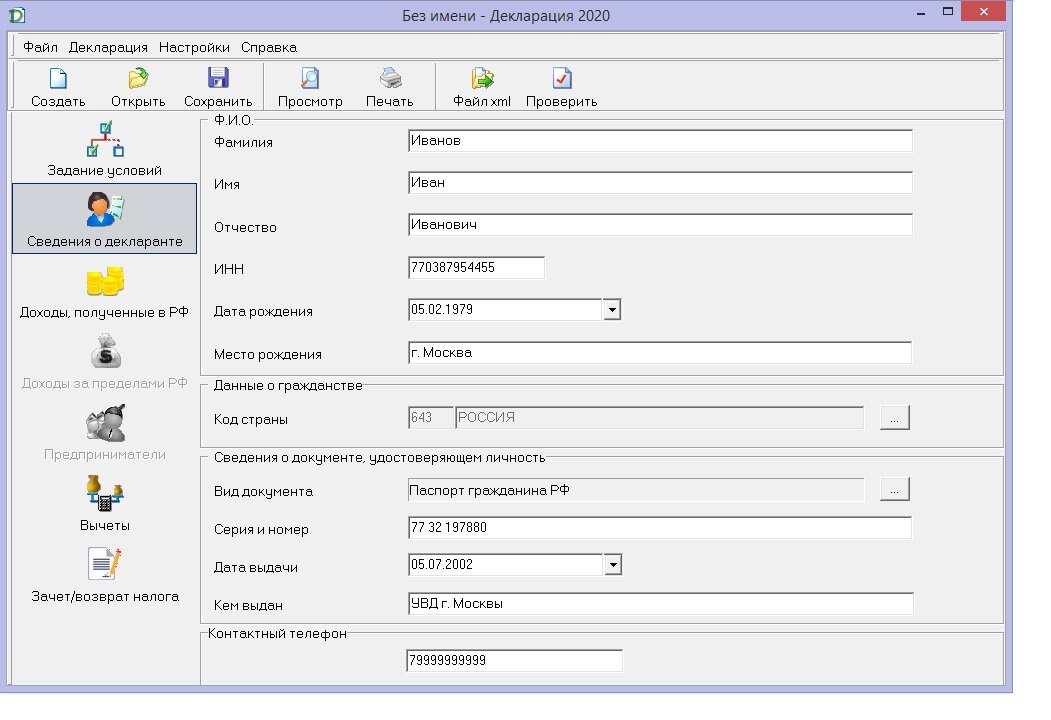This screenshot has height=720, width=1051.
Task: Click the application logo in the title bar
Action: (17, 15)
